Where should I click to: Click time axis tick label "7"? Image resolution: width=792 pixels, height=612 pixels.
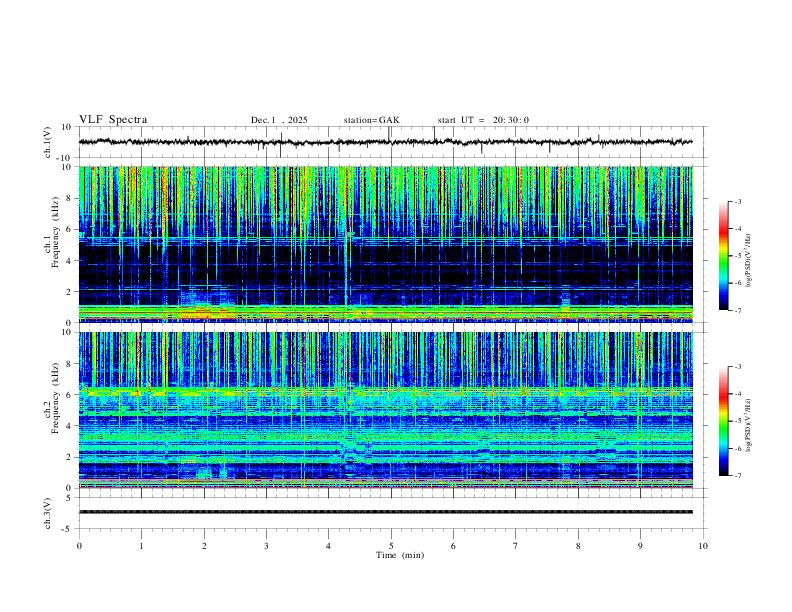(516, 546)
